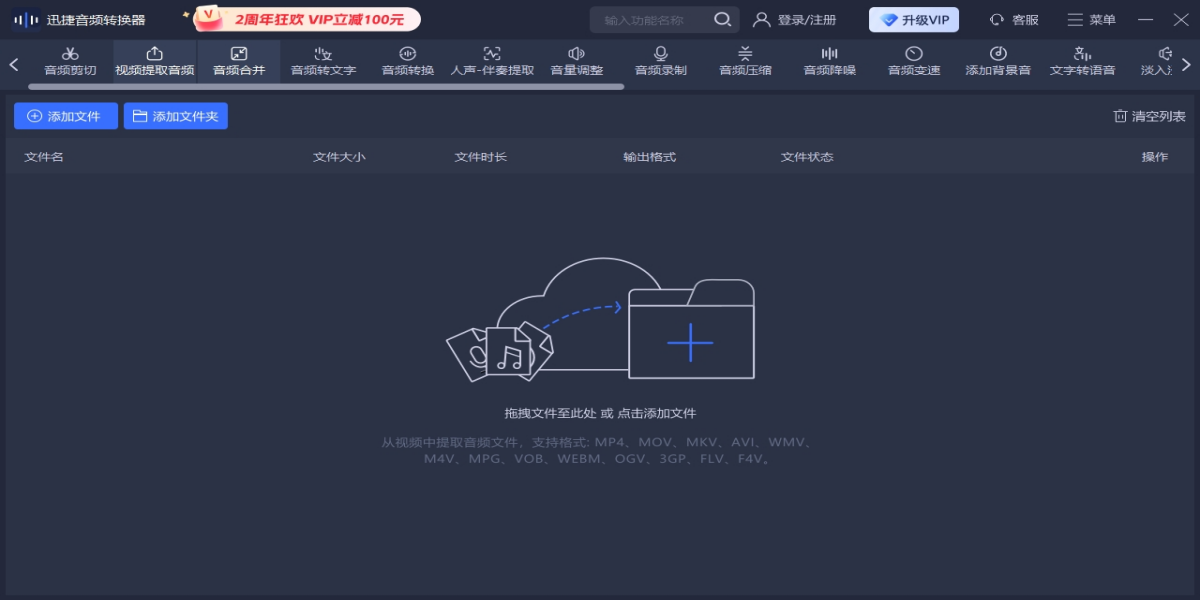1200x600 pixels.
Task: Open the 音量调整 volume adjustment tool
Action: click(x=577, y=61)
